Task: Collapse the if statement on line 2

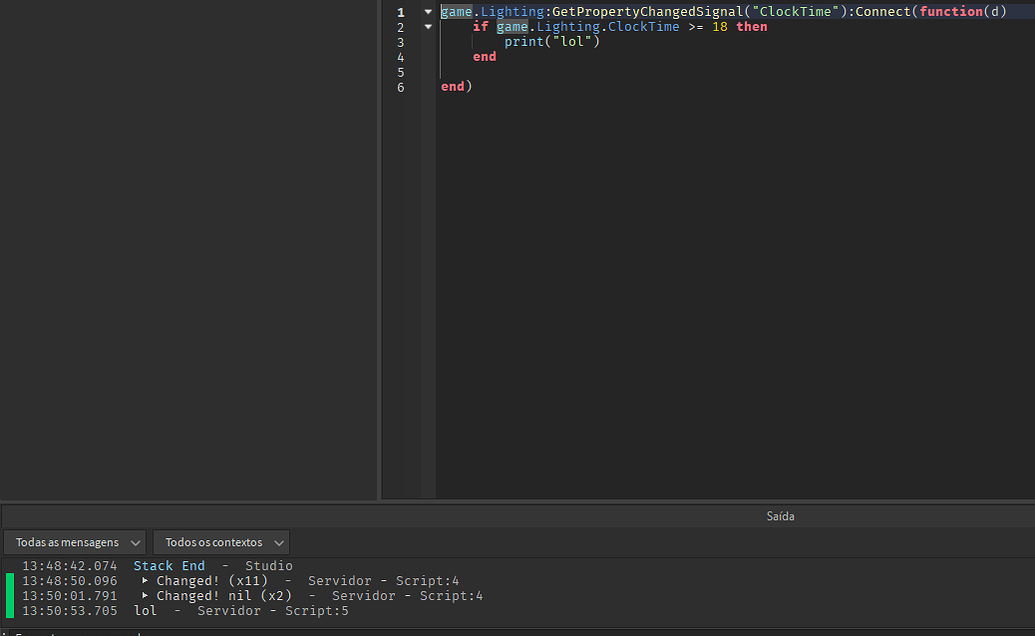Action: (x=427, y=26)
